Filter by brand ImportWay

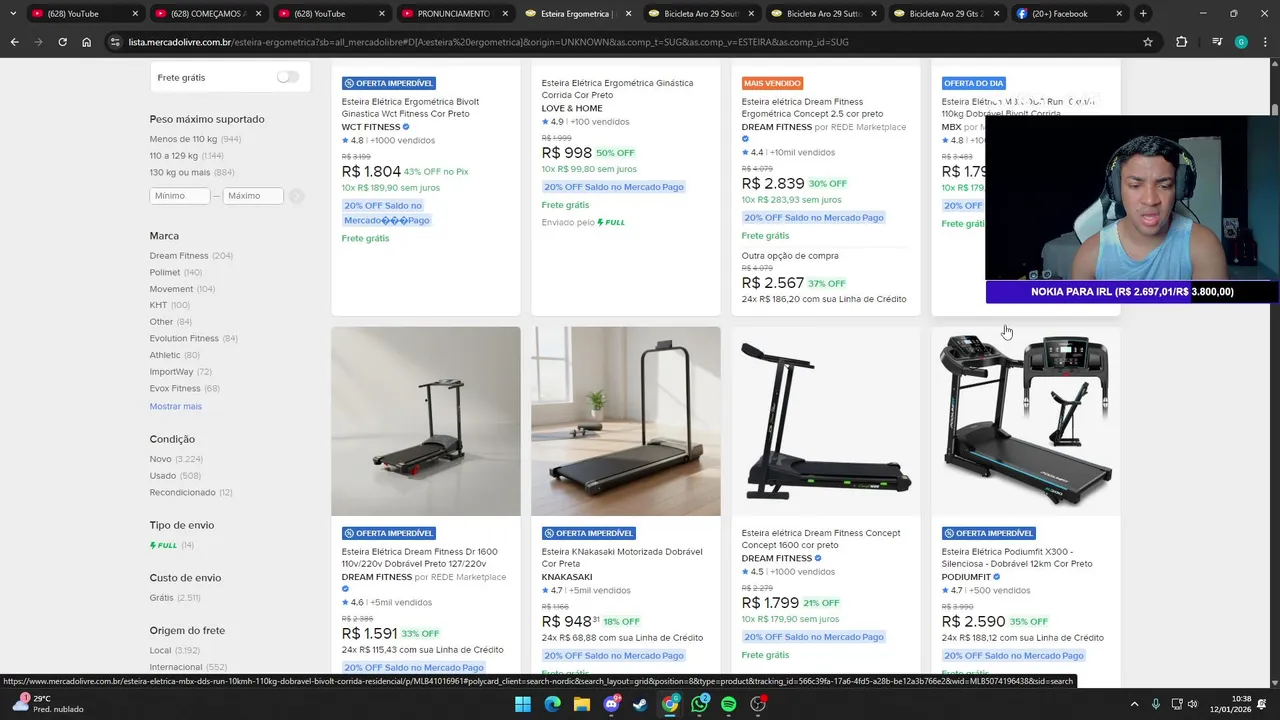[x=171, y=372]
